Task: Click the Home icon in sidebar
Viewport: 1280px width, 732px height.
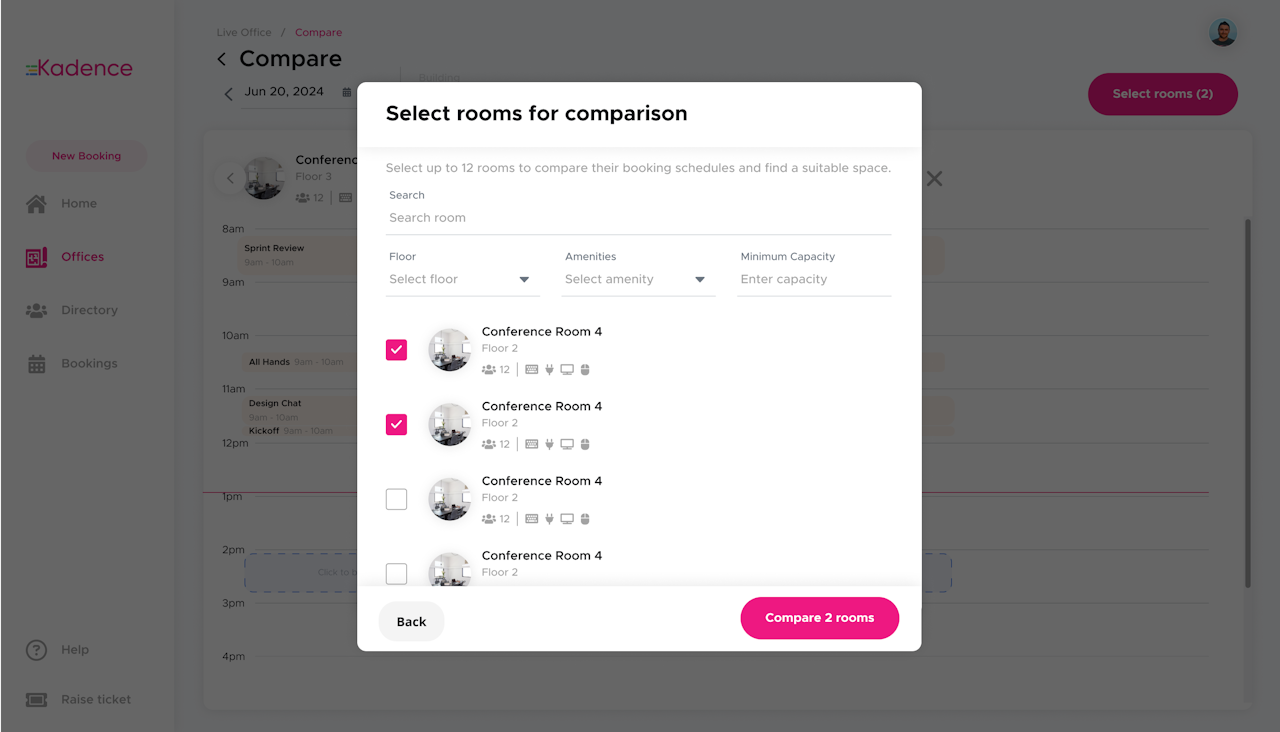Action: coord(36,204)
